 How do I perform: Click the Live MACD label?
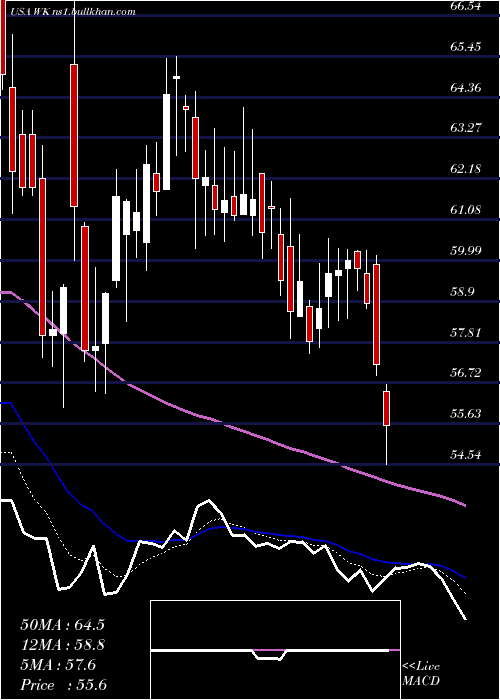[421, 674]
